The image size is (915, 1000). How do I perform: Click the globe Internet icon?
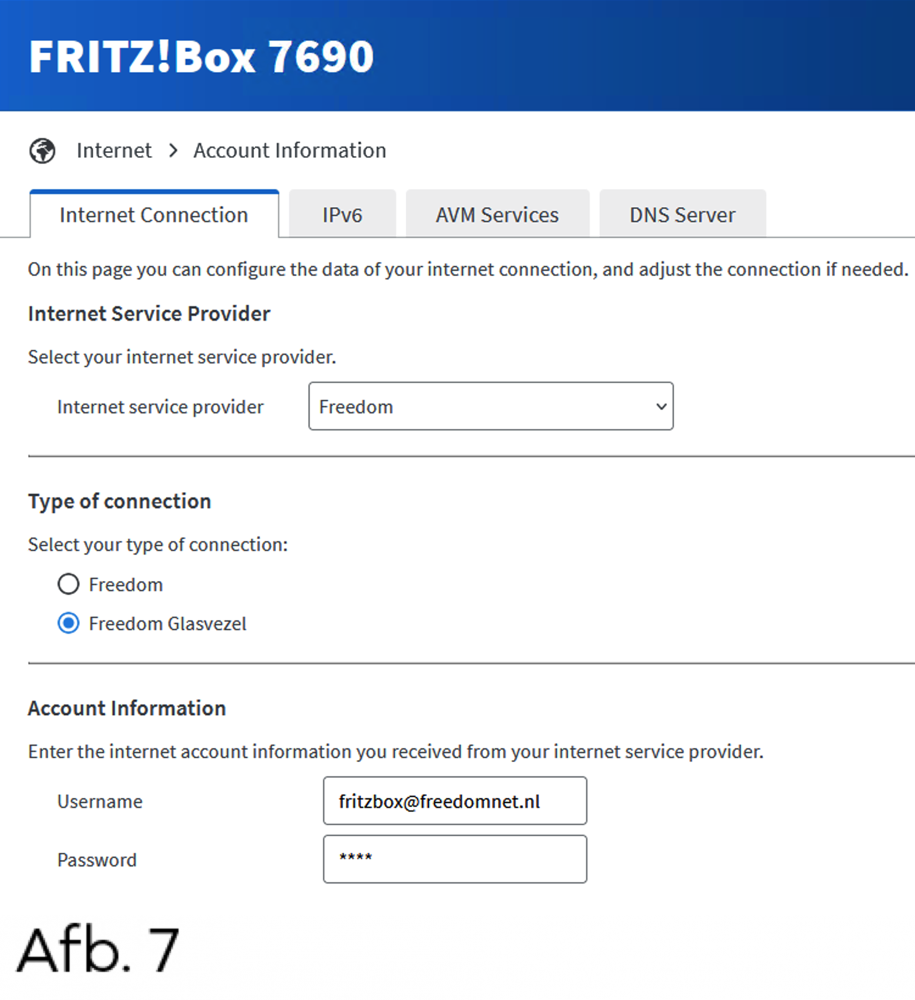pyautogui.click(x=42, y=151)
